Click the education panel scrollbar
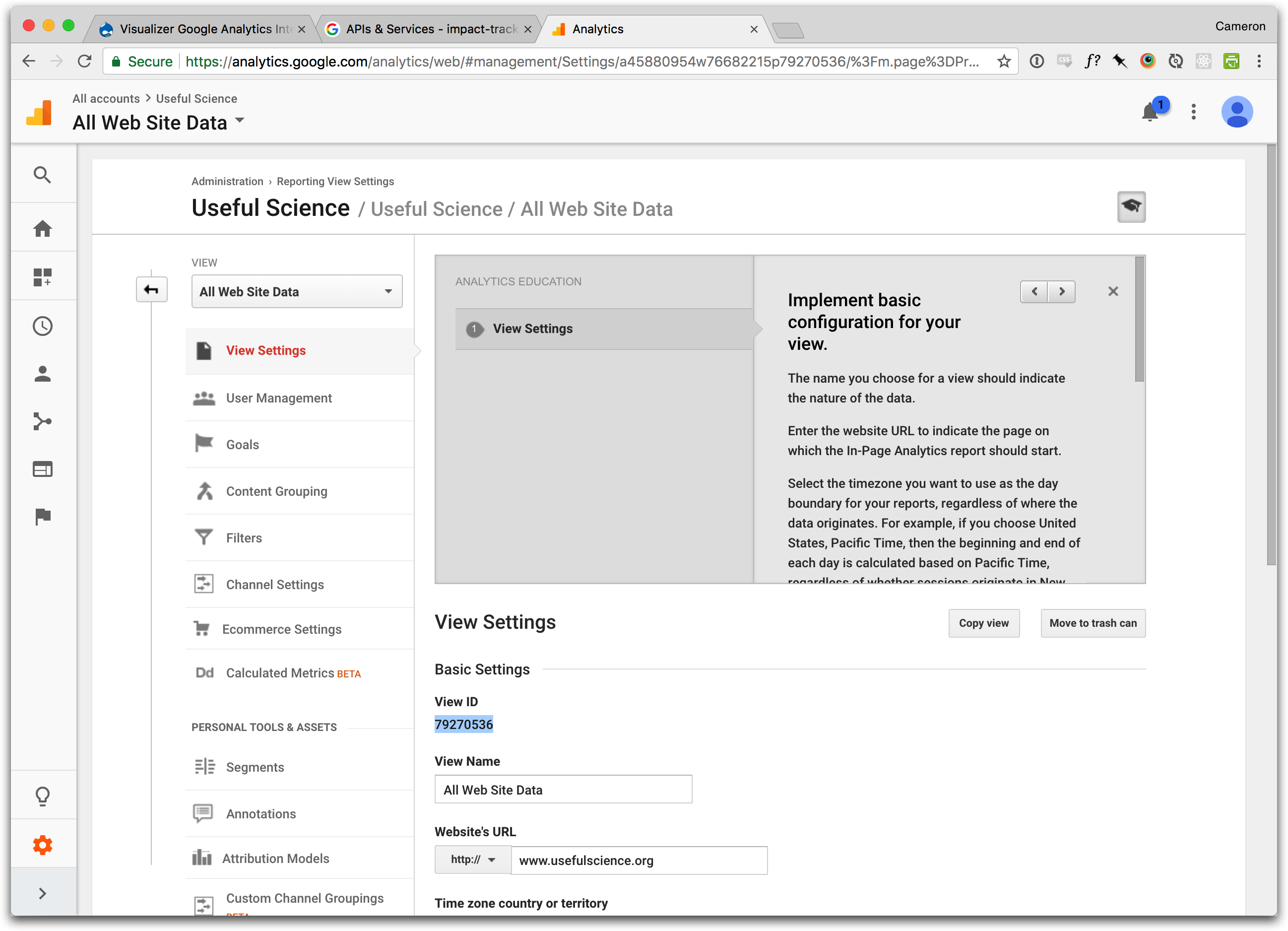The height and width of the screenshot is (931, 1288). 1139,320
